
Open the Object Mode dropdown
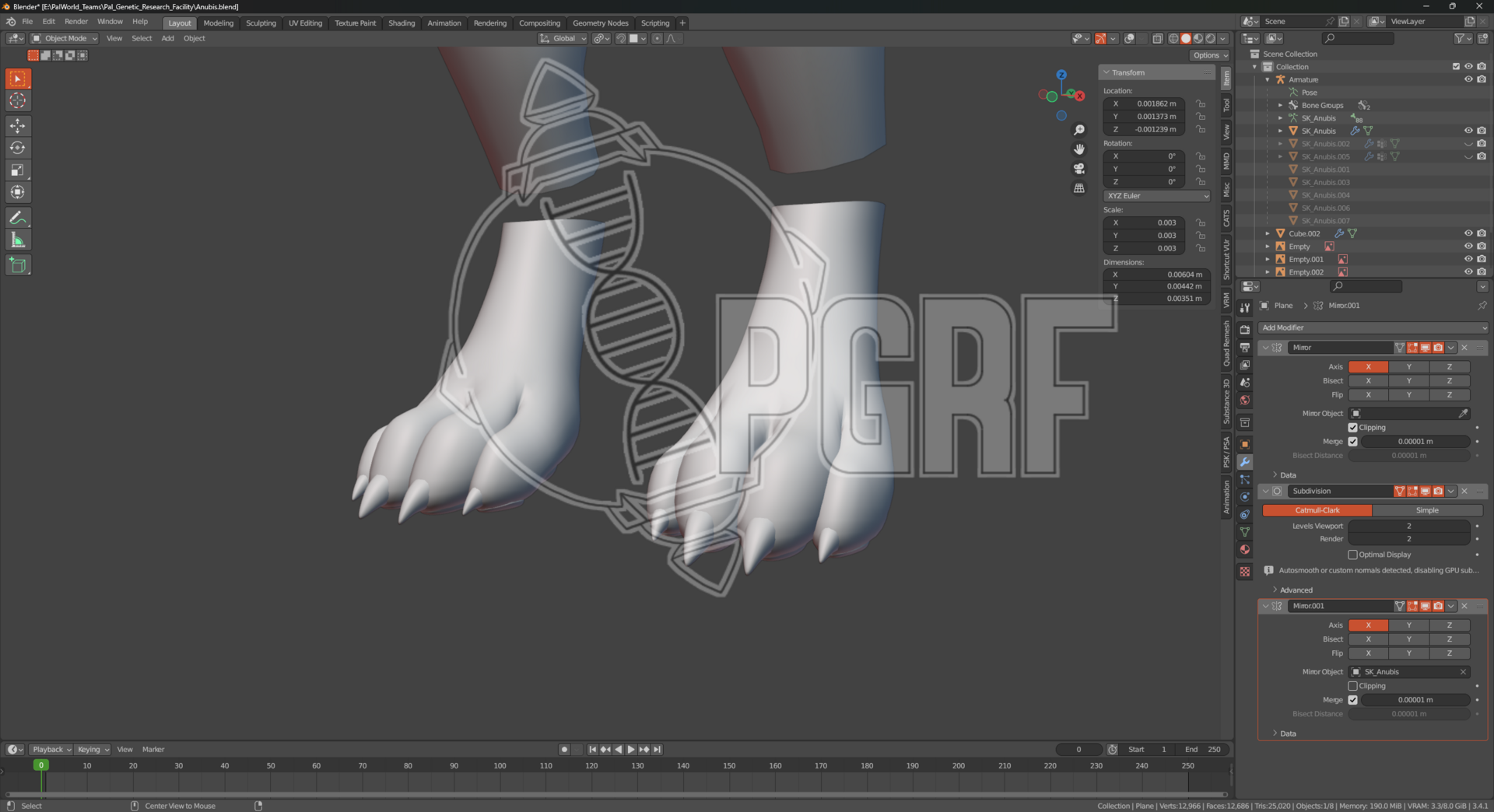[x=64, y=38]
